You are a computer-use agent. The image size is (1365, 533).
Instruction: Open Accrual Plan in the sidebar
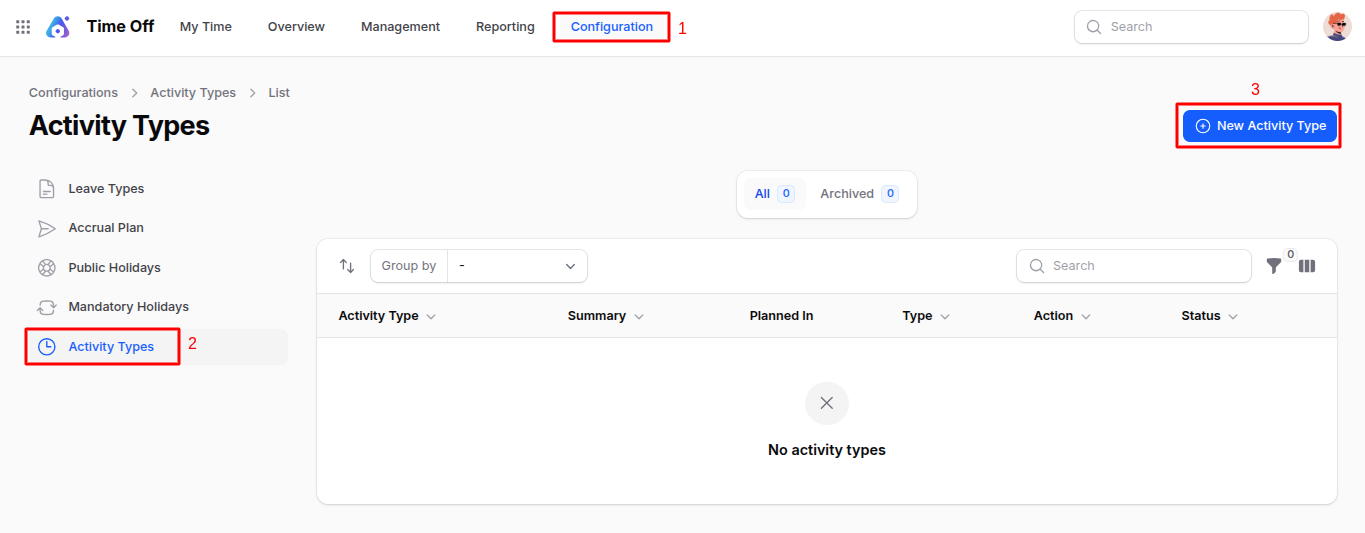pyautogui.click(x=106, y=228)
